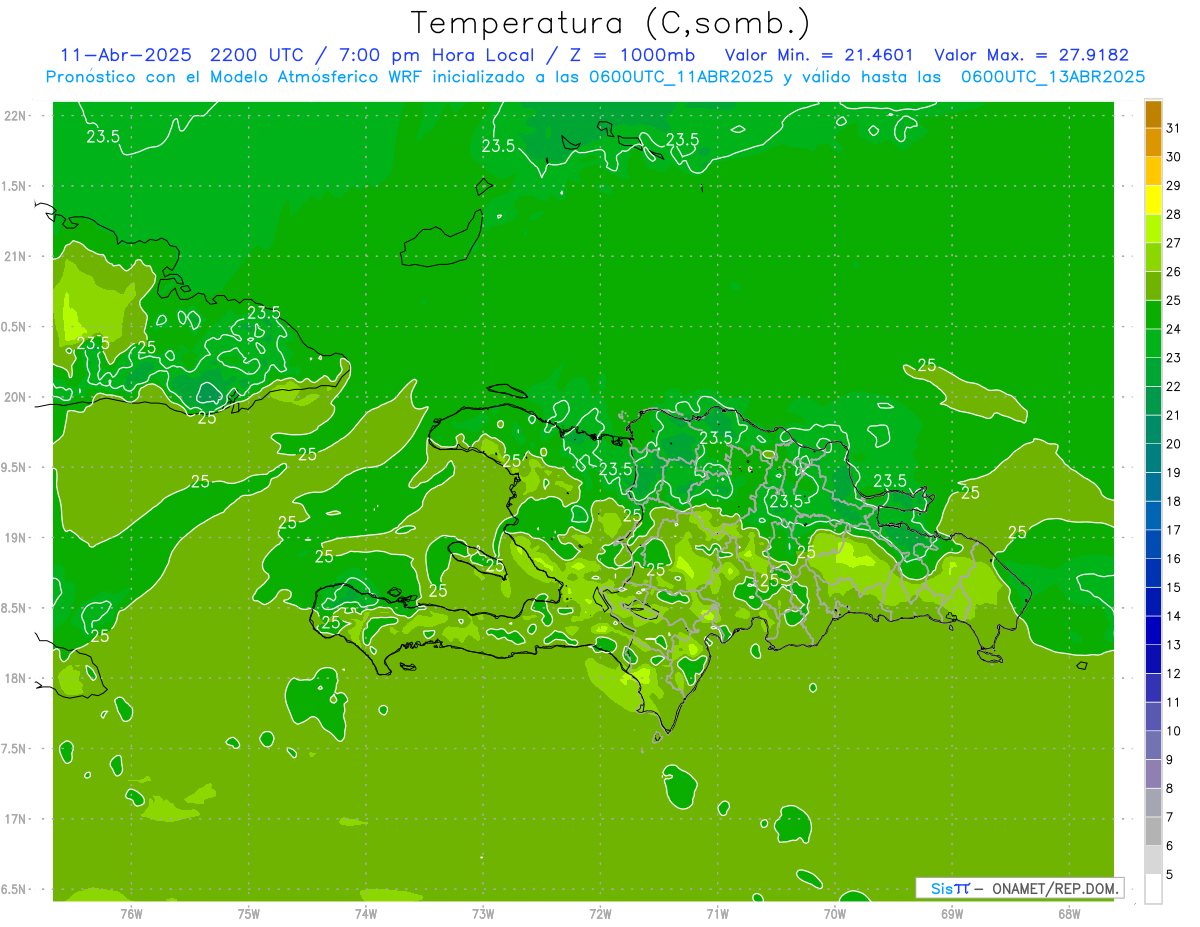Click the "70W" longitude axis label
The image size is (1200, 927).
click(x=834, y=913)
